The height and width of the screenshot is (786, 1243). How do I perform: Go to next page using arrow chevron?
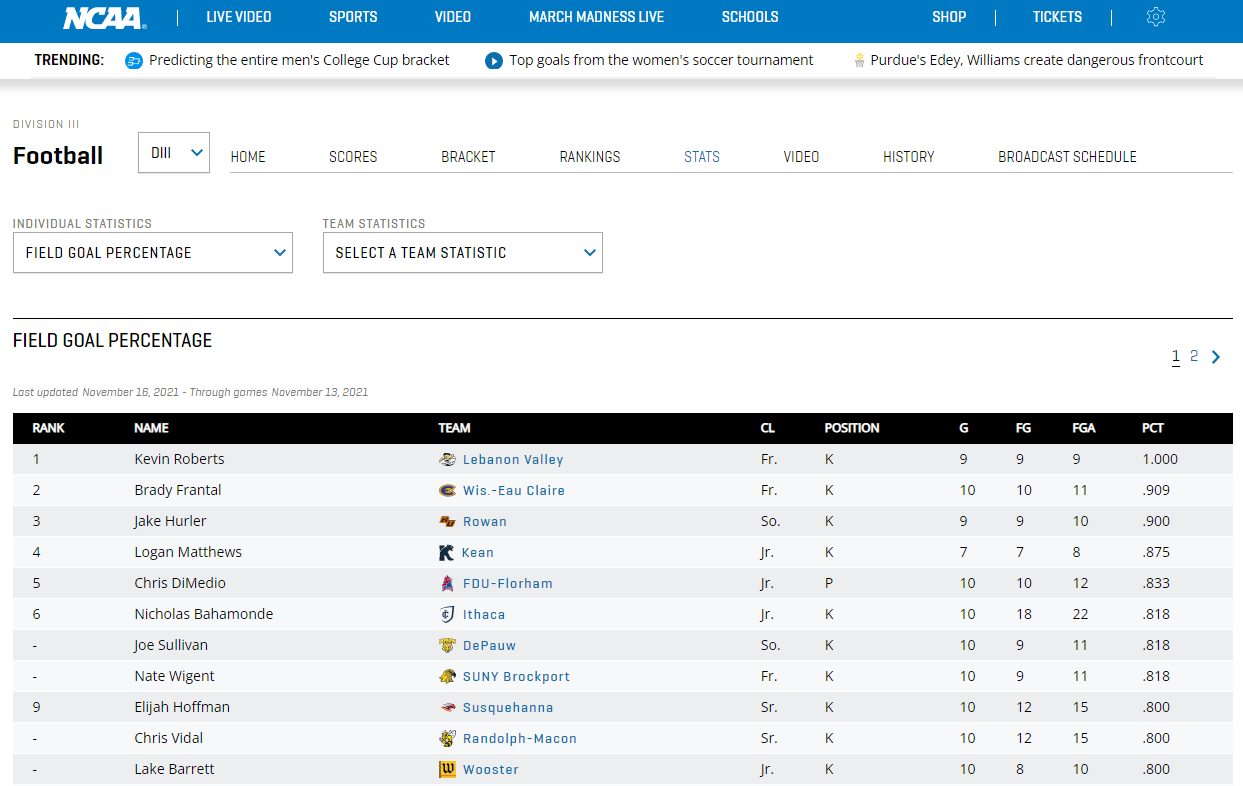tap(1216, 357)
